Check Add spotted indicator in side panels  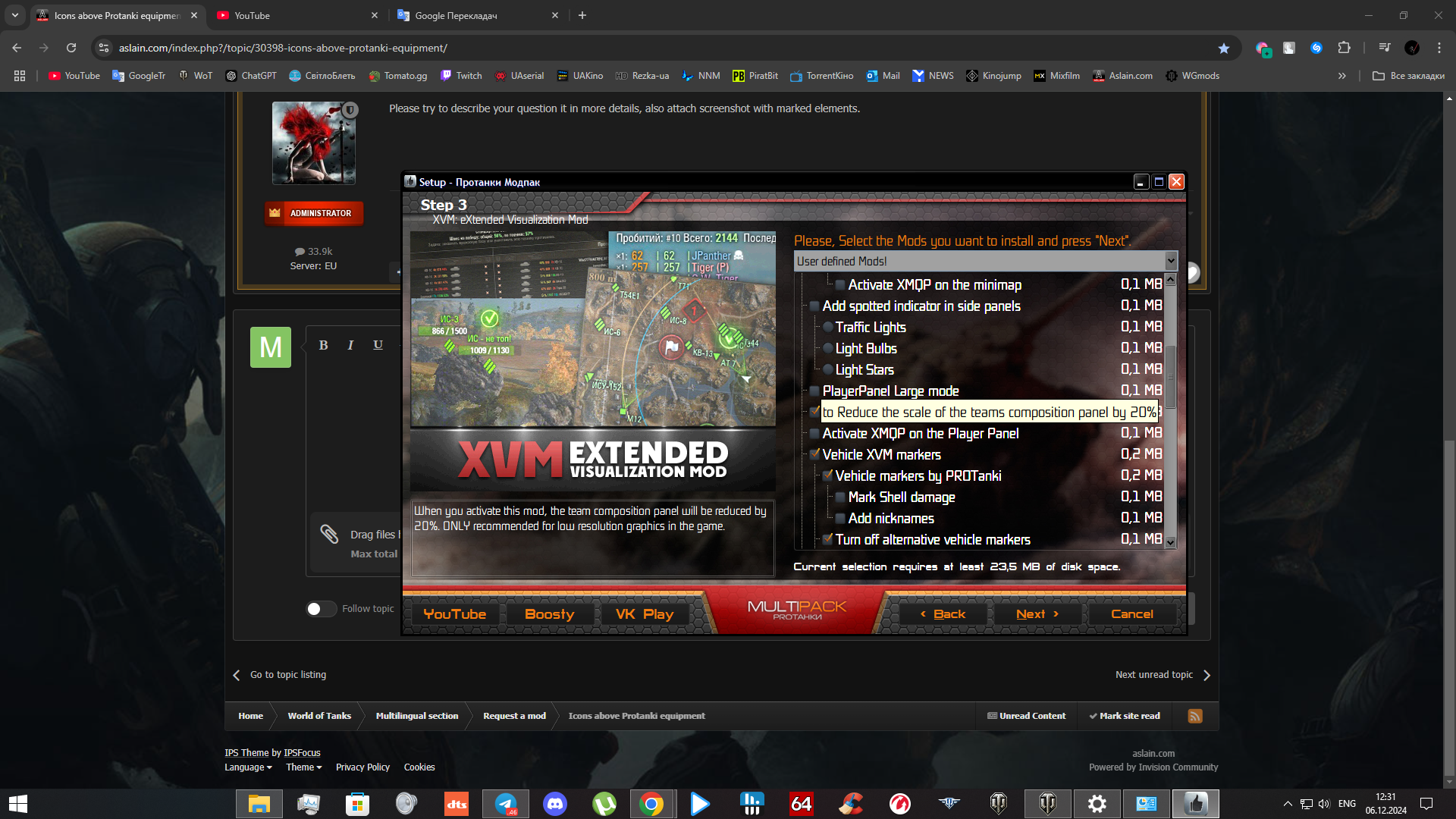coord(814,306)
